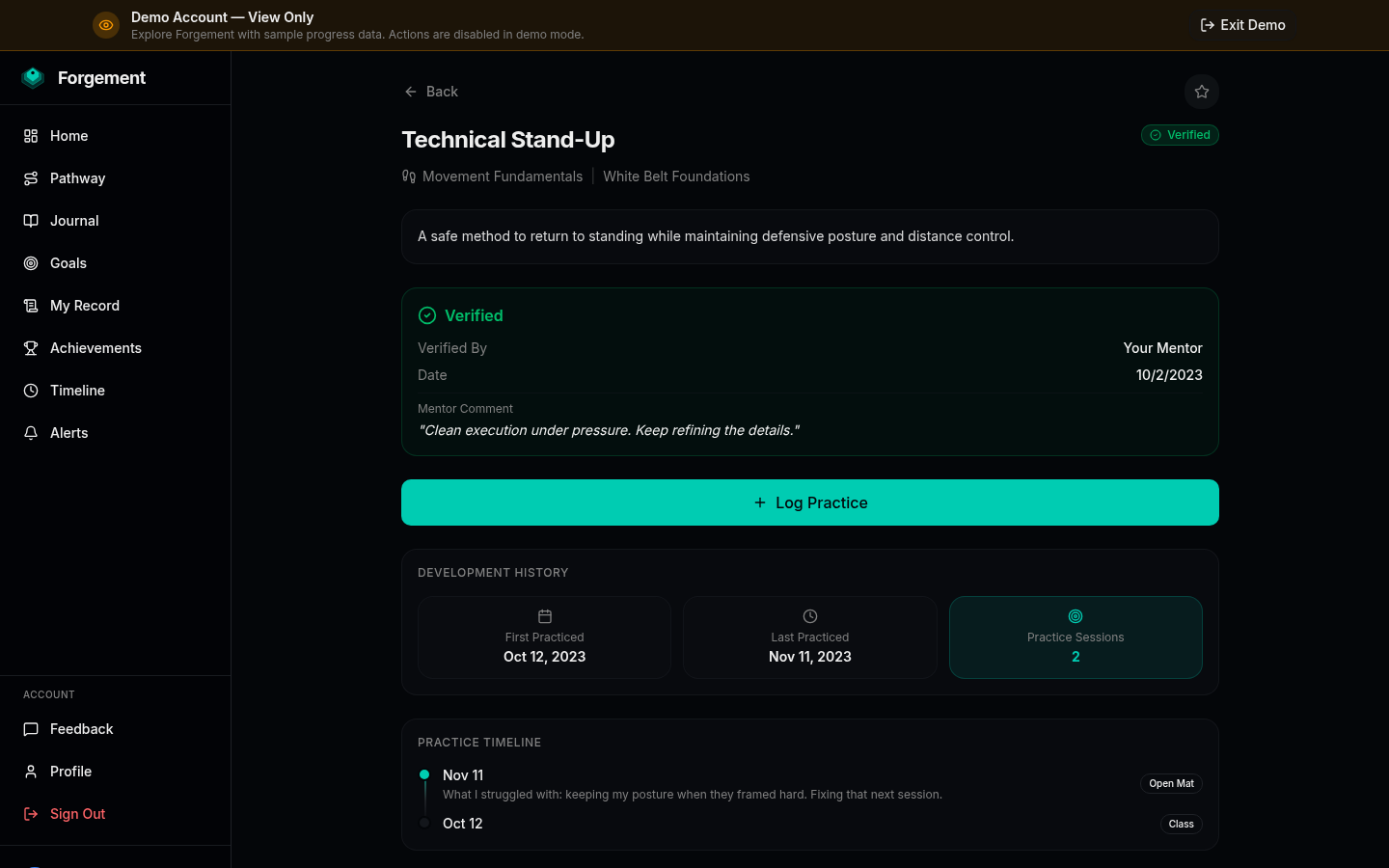The height and width of the screenshot is (868, 1389).
Task: Click the Demo Account — View Only banner text
Action: click(x=222, y=17)
